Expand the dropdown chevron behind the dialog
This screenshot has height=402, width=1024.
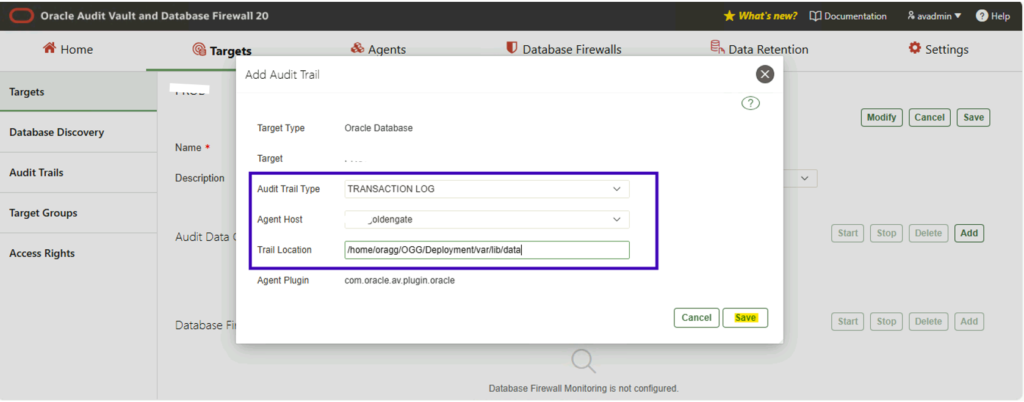tap(805, 178)
